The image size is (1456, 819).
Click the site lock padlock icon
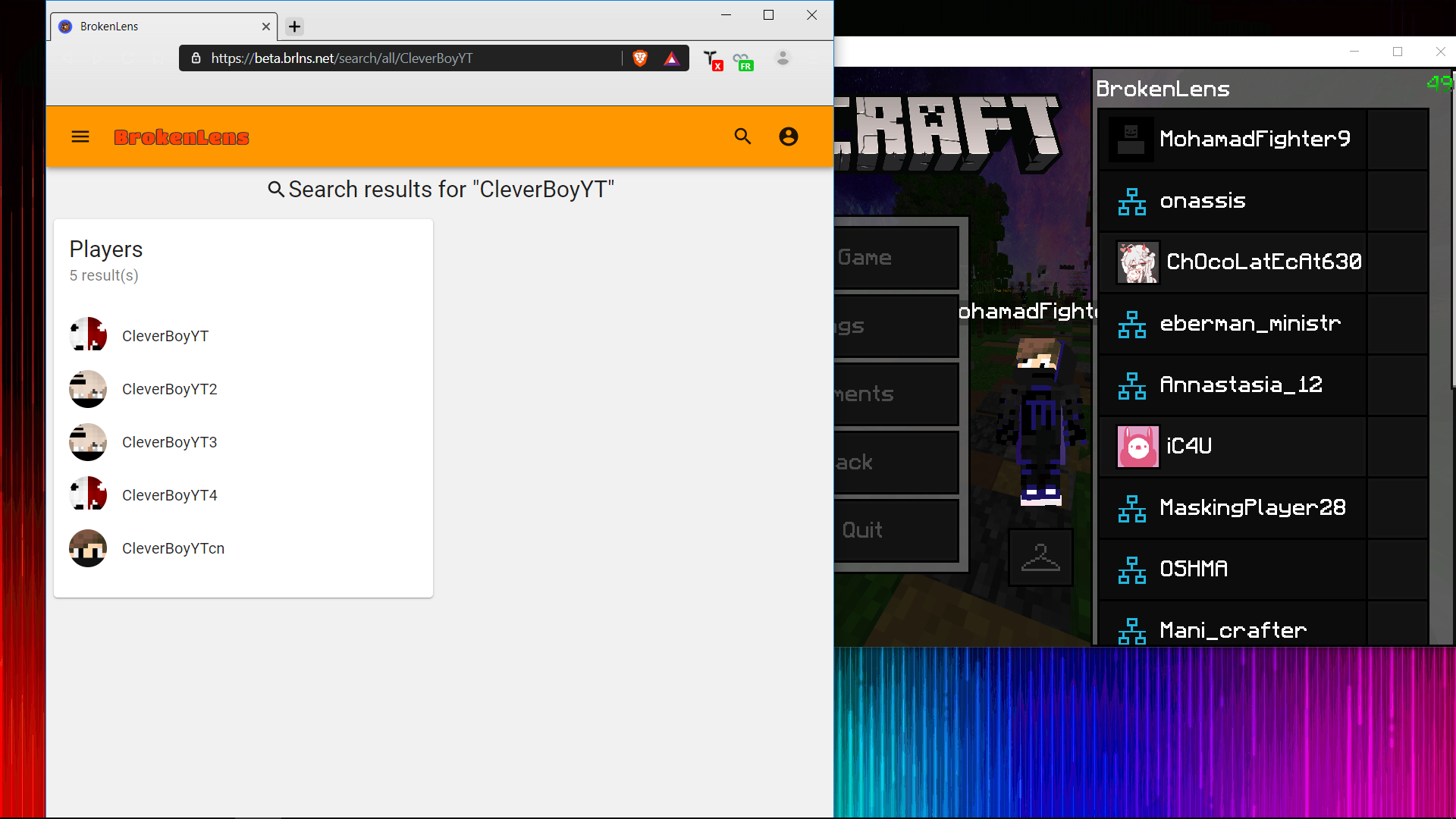point(196,58)
